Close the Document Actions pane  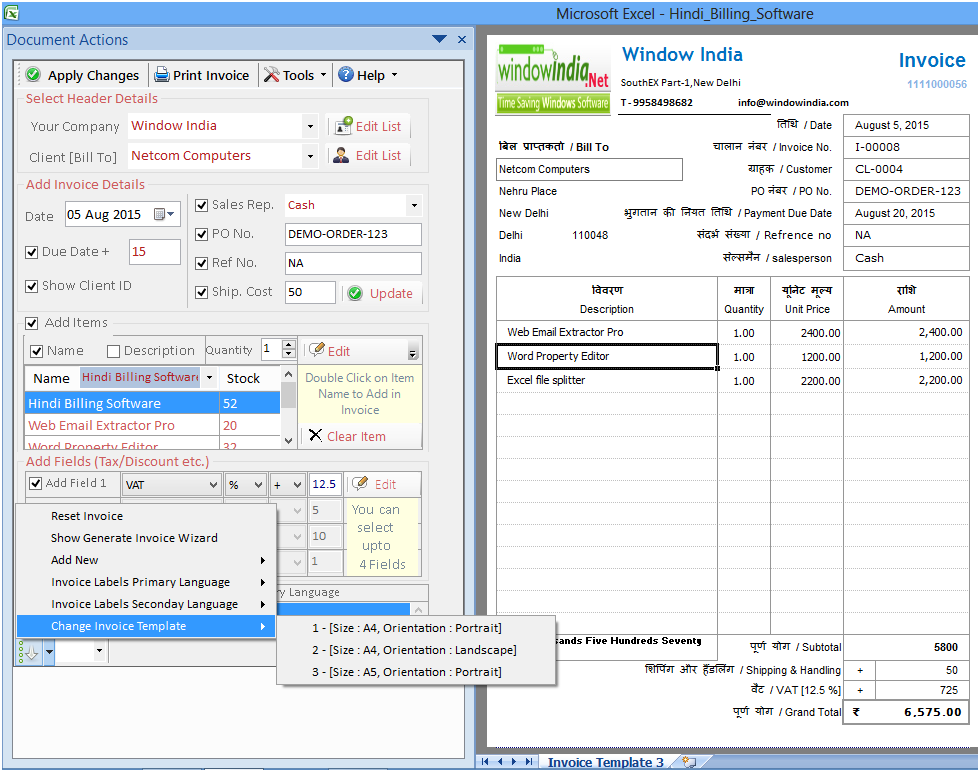coord(462,39)
